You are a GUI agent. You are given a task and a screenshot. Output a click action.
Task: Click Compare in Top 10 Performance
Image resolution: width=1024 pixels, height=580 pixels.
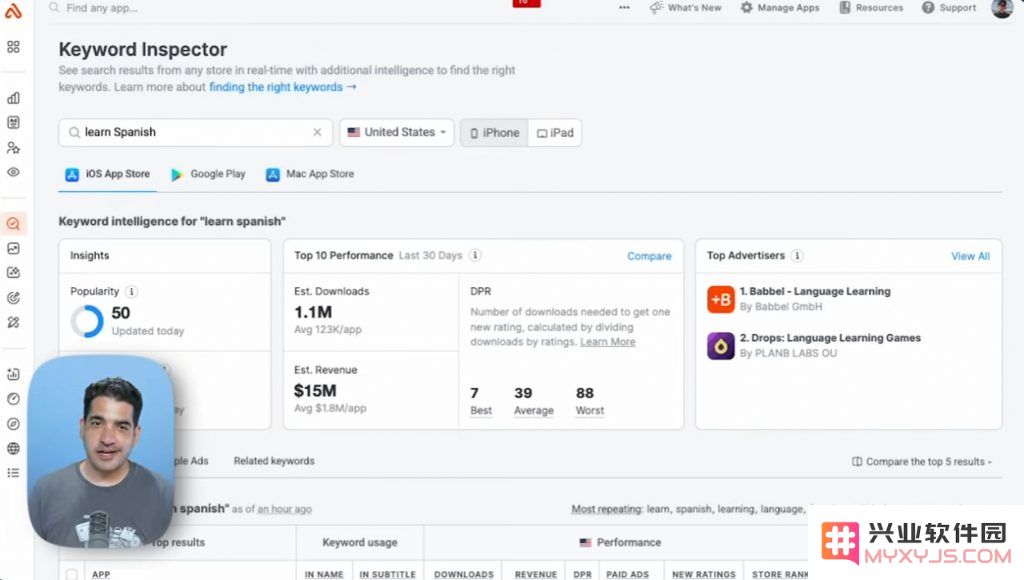click(x=649, y=256)
